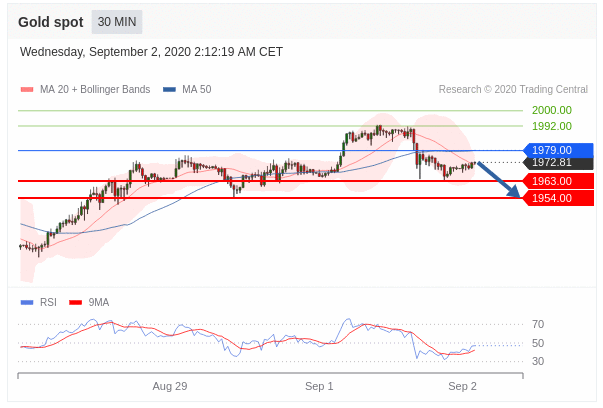Click the RSI blue legend swatch

pyautogui.click(x=27, y=303)
